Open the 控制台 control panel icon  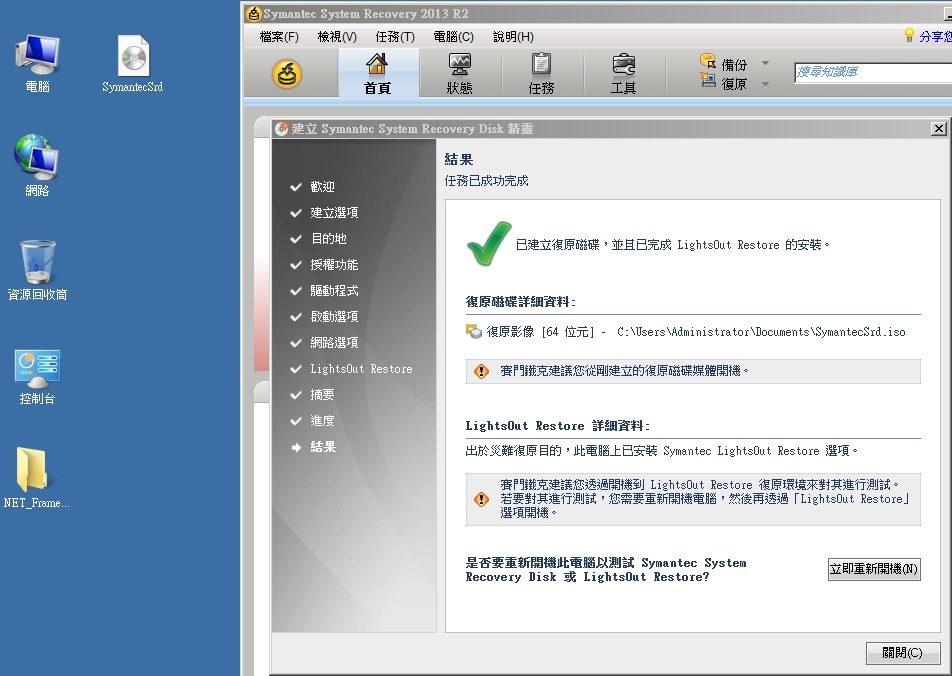tap(37, 377)
